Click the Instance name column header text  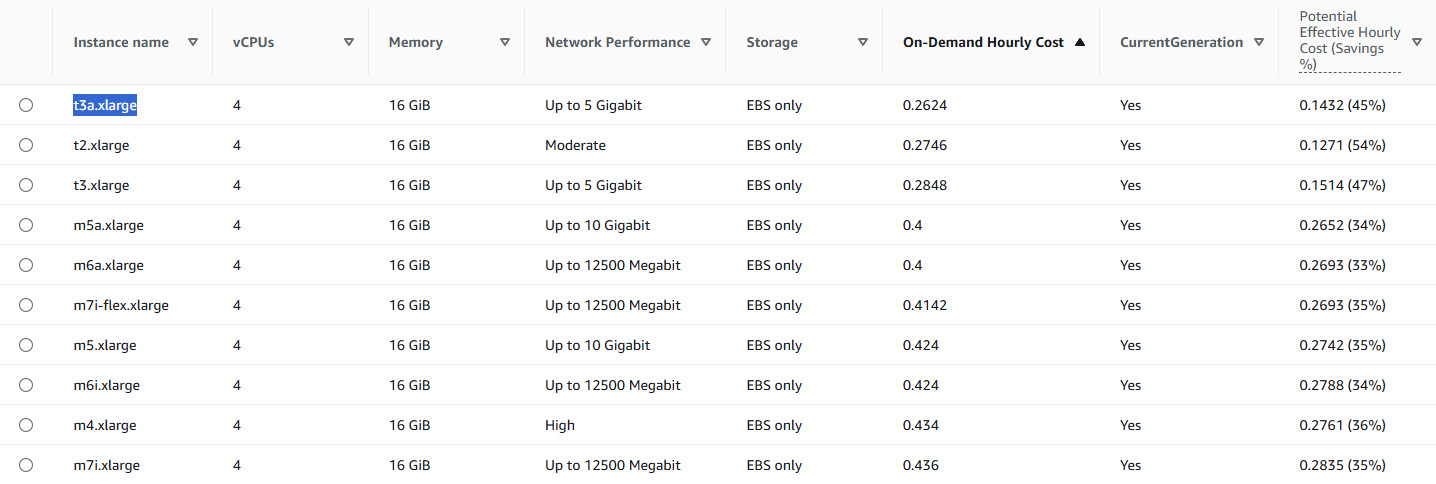121,42
